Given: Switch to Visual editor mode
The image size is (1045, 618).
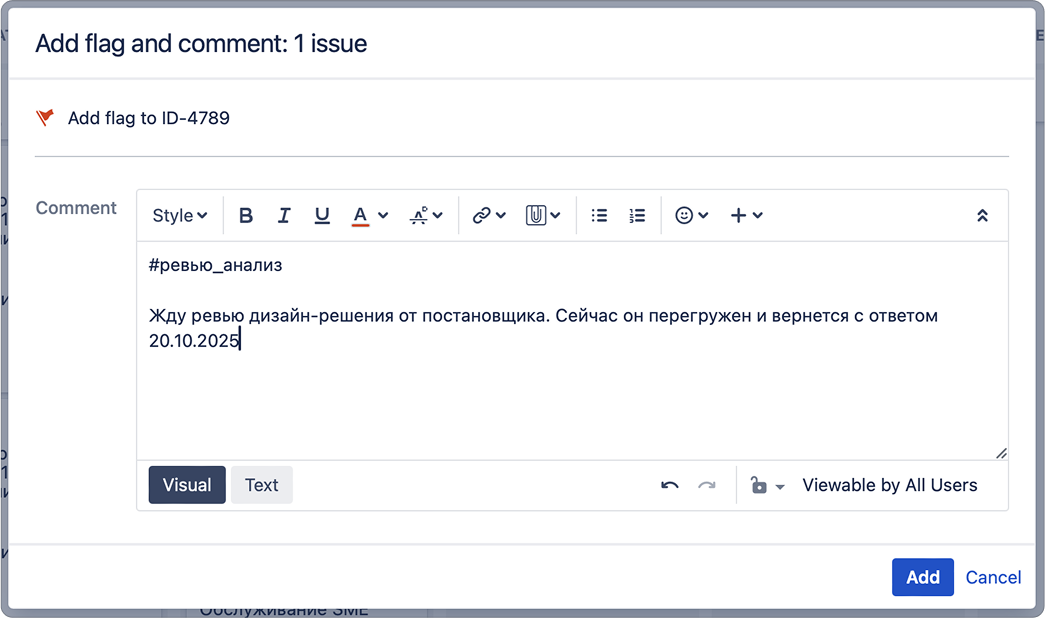Looking at the screenshot, I should (187, 485).
